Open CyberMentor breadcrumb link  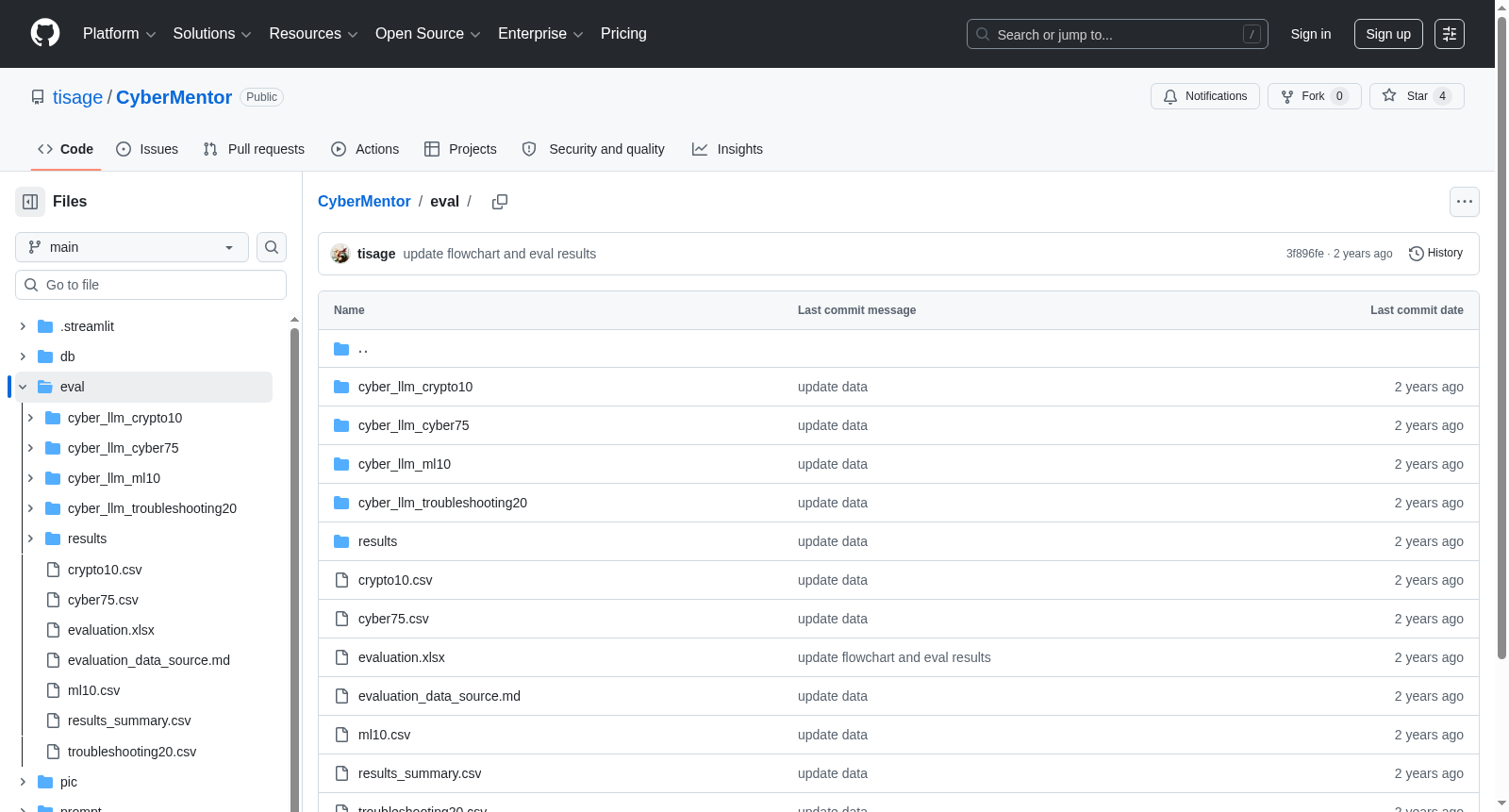click(364, 202)
